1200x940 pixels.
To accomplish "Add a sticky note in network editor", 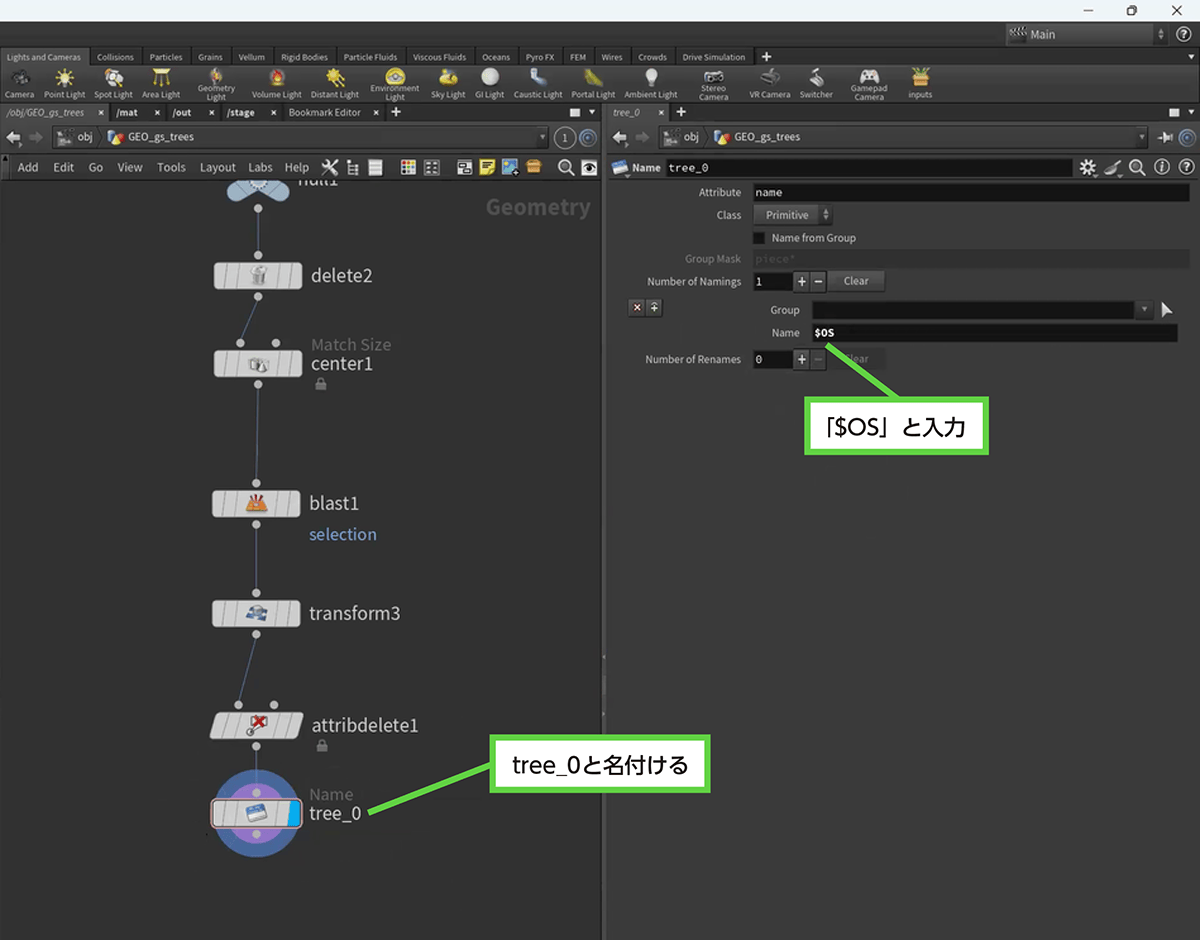I will [x=487, y=167].
